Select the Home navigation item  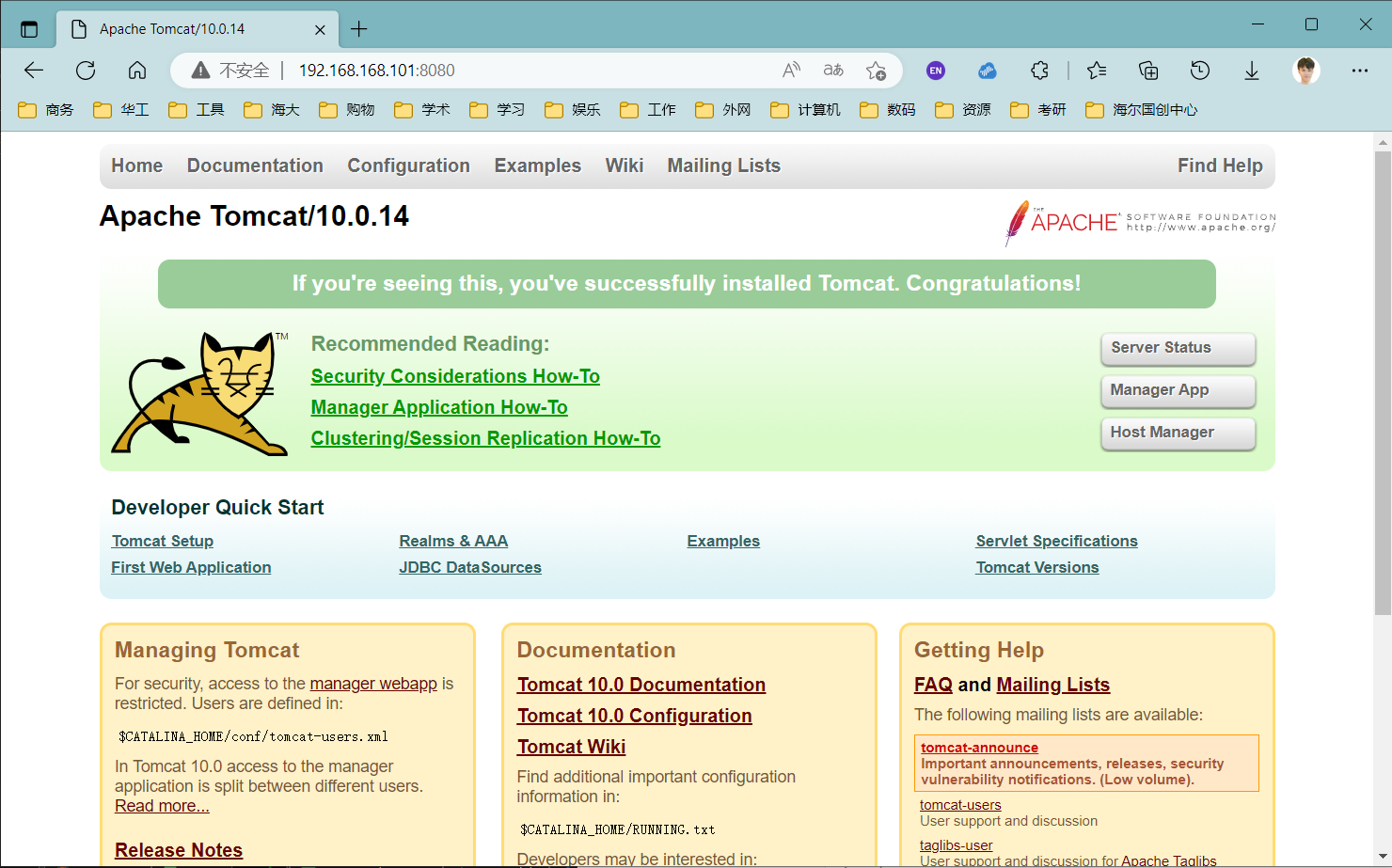coord(137,166)
